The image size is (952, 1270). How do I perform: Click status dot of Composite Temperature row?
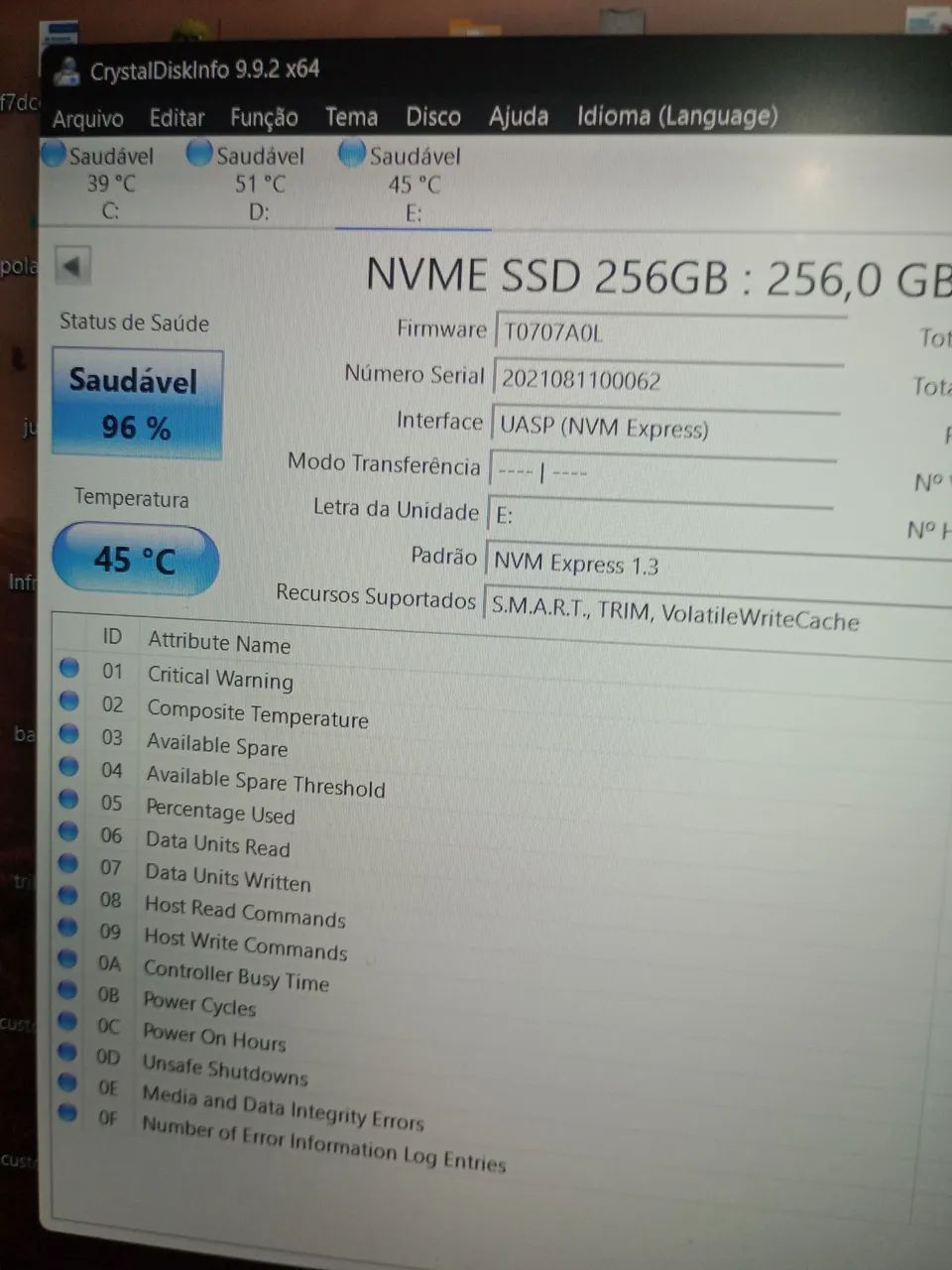[69, 700]
